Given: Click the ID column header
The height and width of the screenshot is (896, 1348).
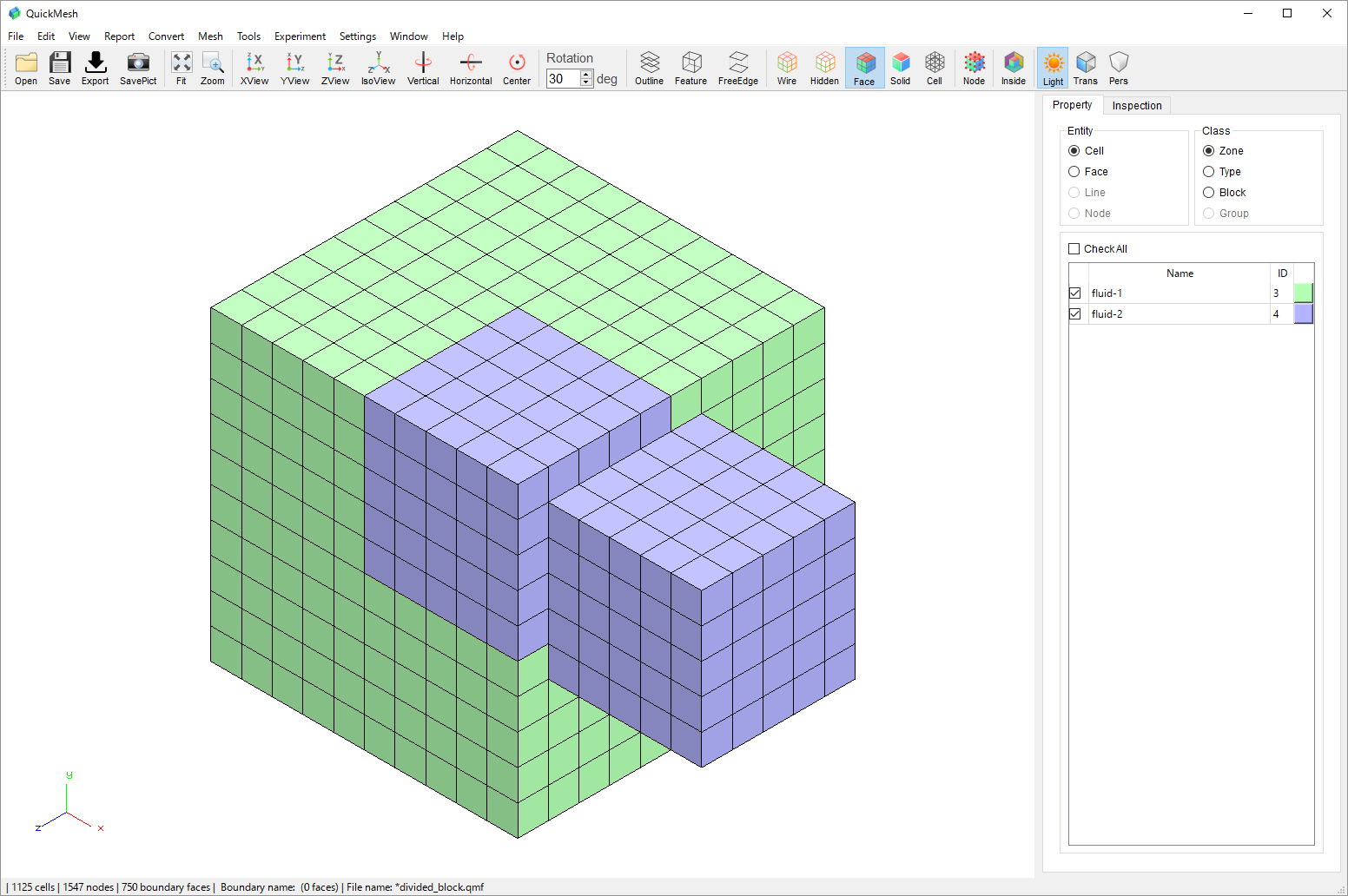Looking at the screenshot, I should pyautogui.click(x=1282, y=273).
